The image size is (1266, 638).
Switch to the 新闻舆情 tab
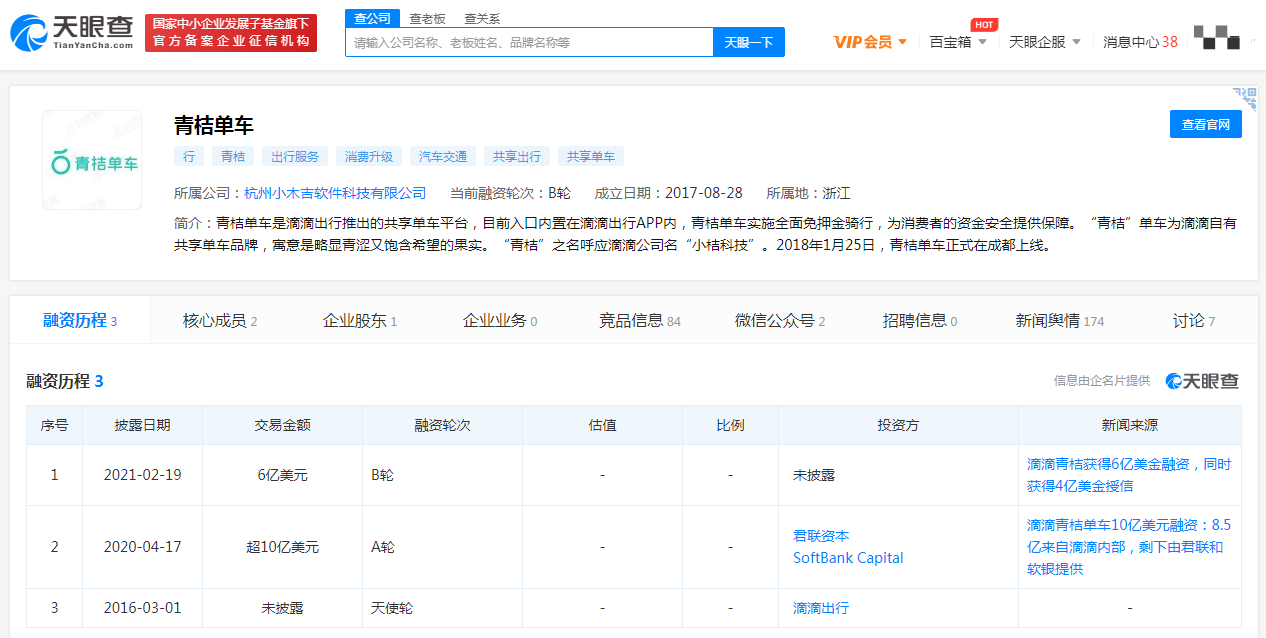1060,320
